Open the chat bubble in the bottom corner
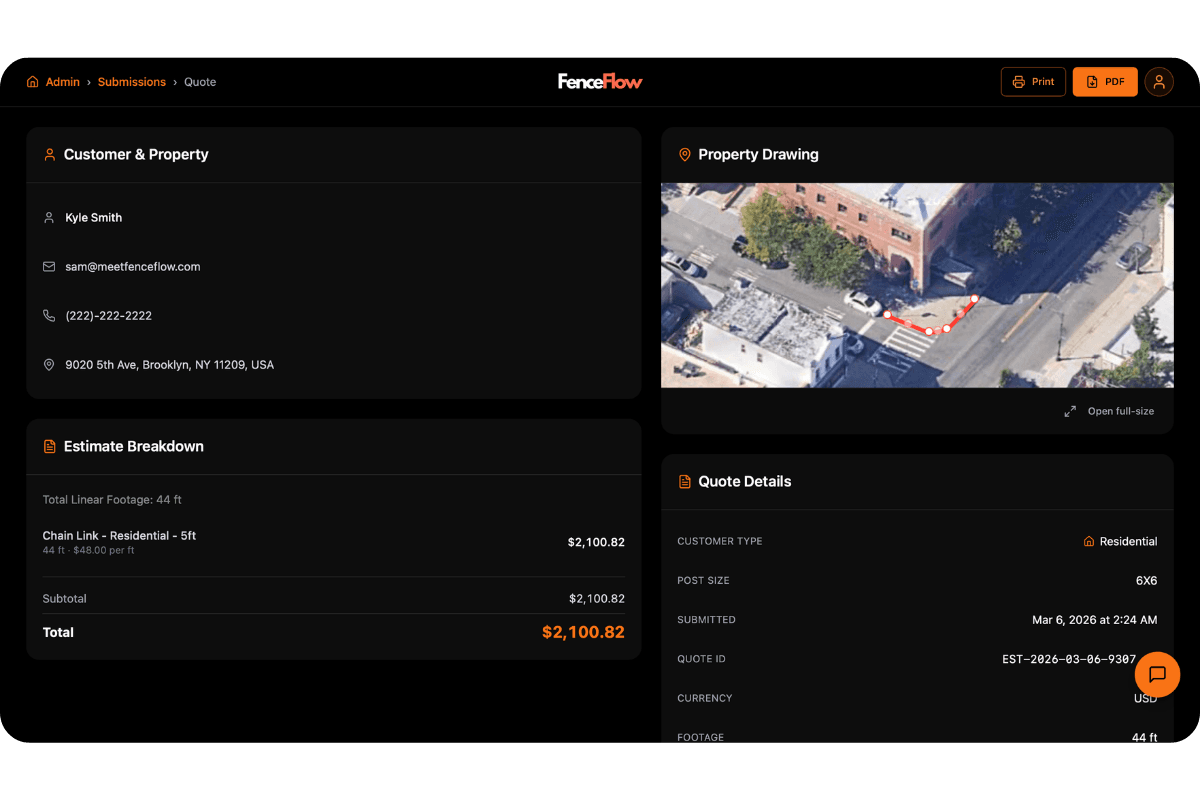The image size is (1200, 800). click(x=1157, y=674)
